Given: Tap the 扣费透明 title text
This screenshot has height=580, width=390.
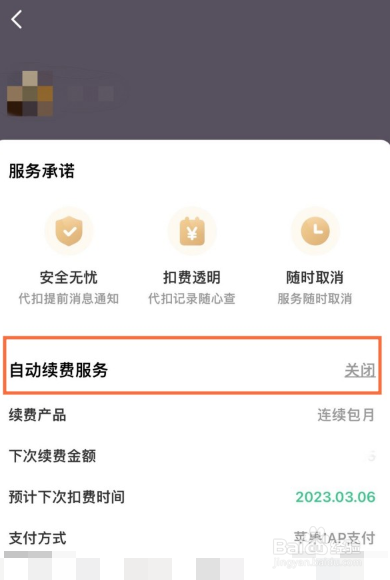Looking at the screenshot, I should click(x=192, y=277).
